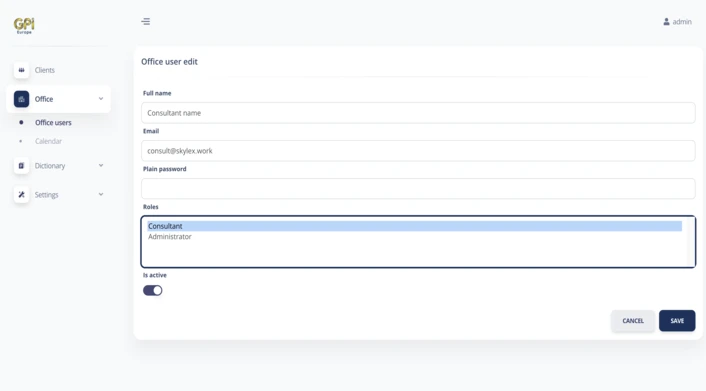This screenshot has width=706, height=391.
Task: Click the Dictionary book icon
Action: 21,166
